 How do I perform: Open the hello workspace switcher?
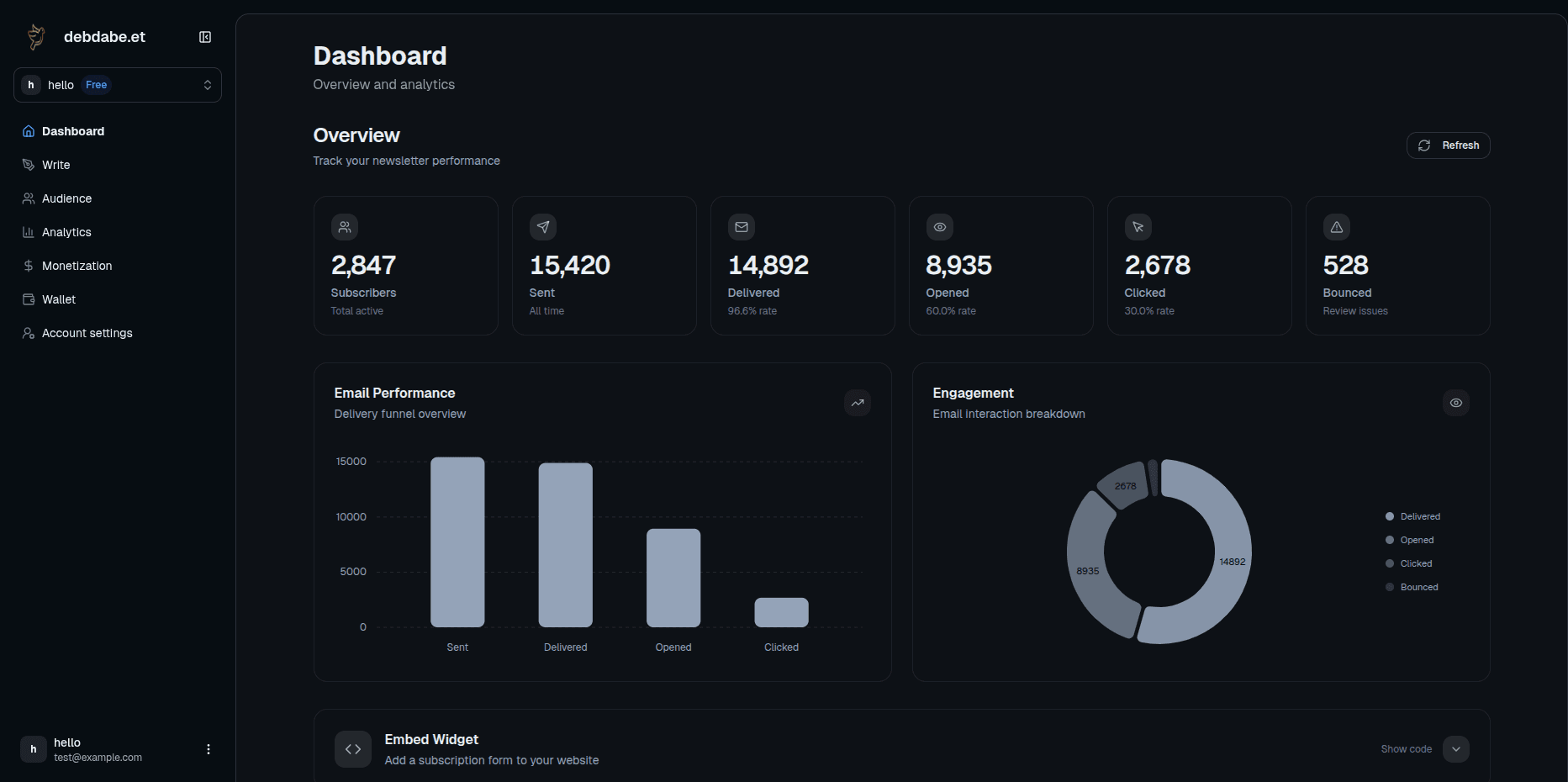(x=118, y=85)
